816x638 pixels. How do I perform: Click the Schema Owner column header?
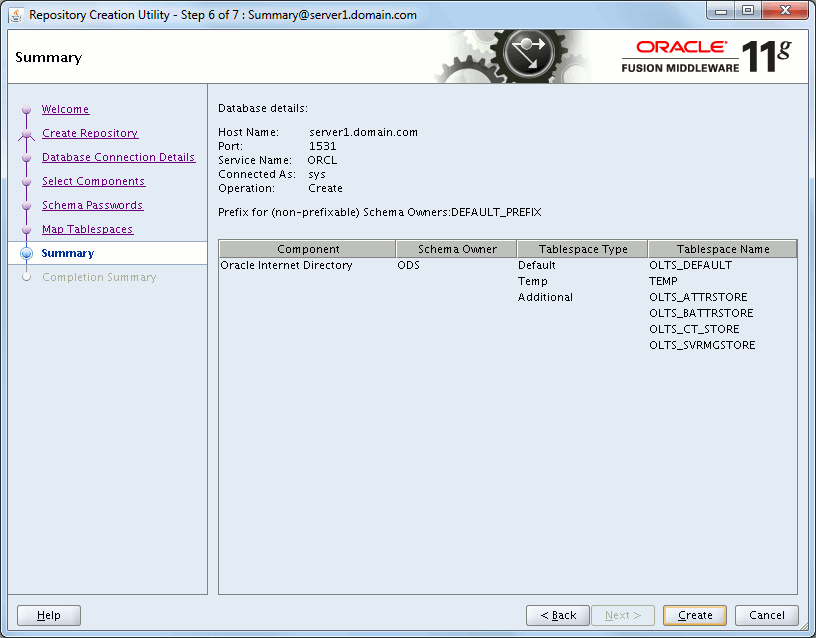456,249
